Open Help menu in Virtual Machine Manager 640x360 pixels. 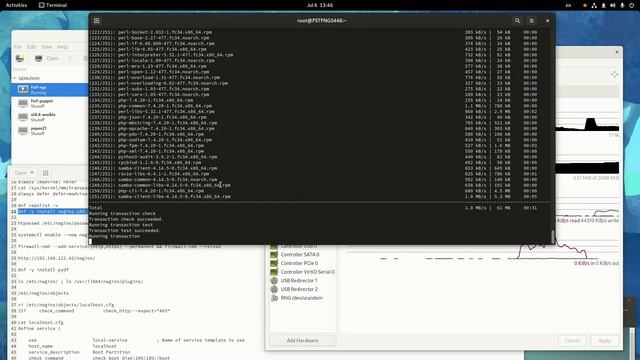[62, 47]
